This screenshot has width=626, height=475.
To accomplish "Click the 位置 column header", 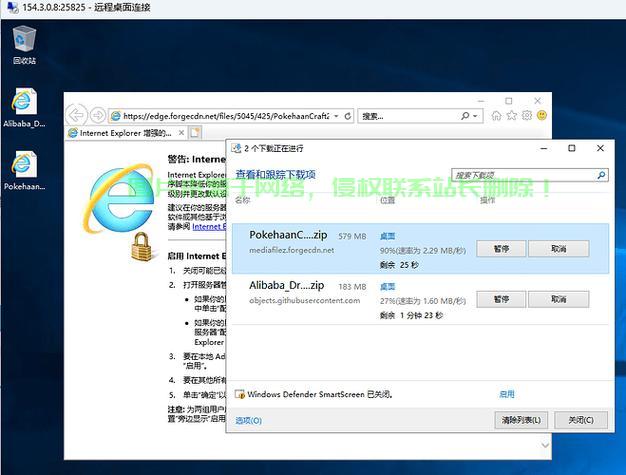I will 387,200.
